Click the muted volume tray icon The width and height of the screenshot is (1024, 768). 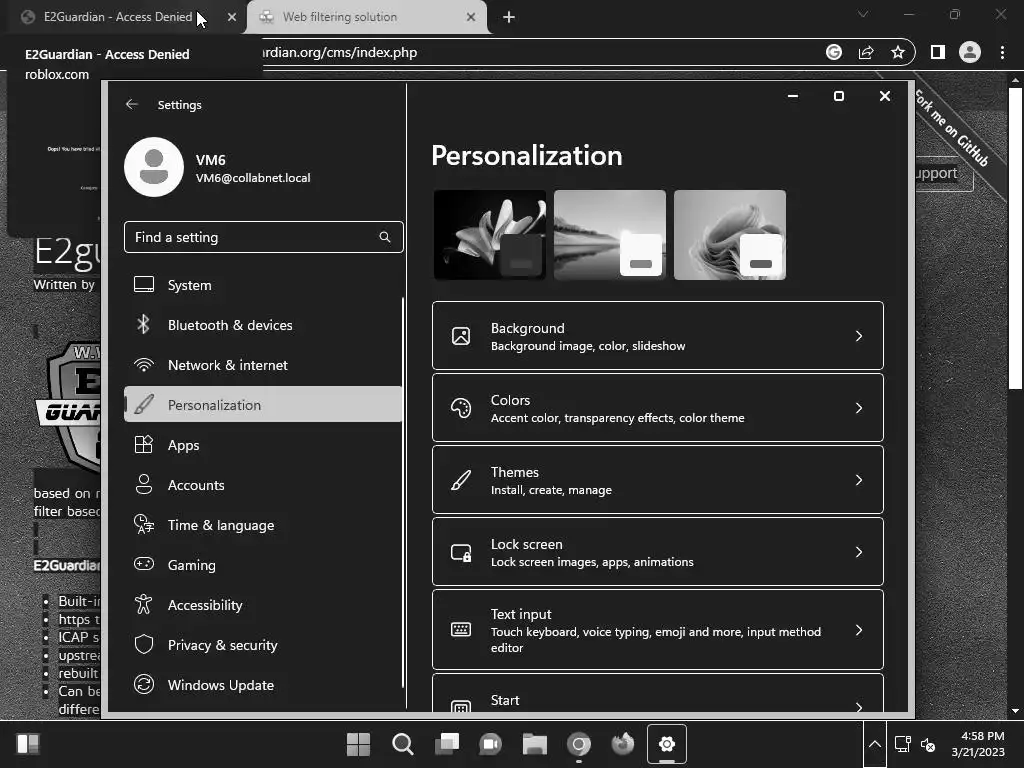pos(928,744)
